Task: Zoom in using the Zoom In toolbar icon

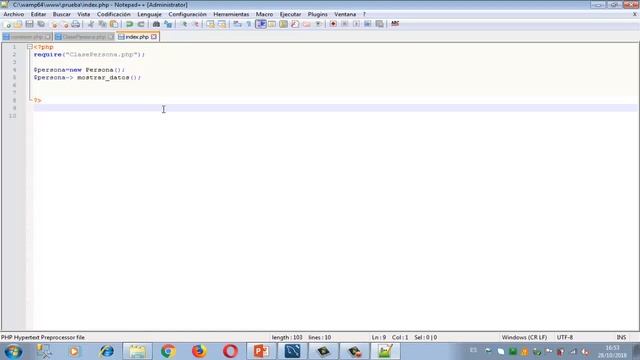Action: point(184,24)
